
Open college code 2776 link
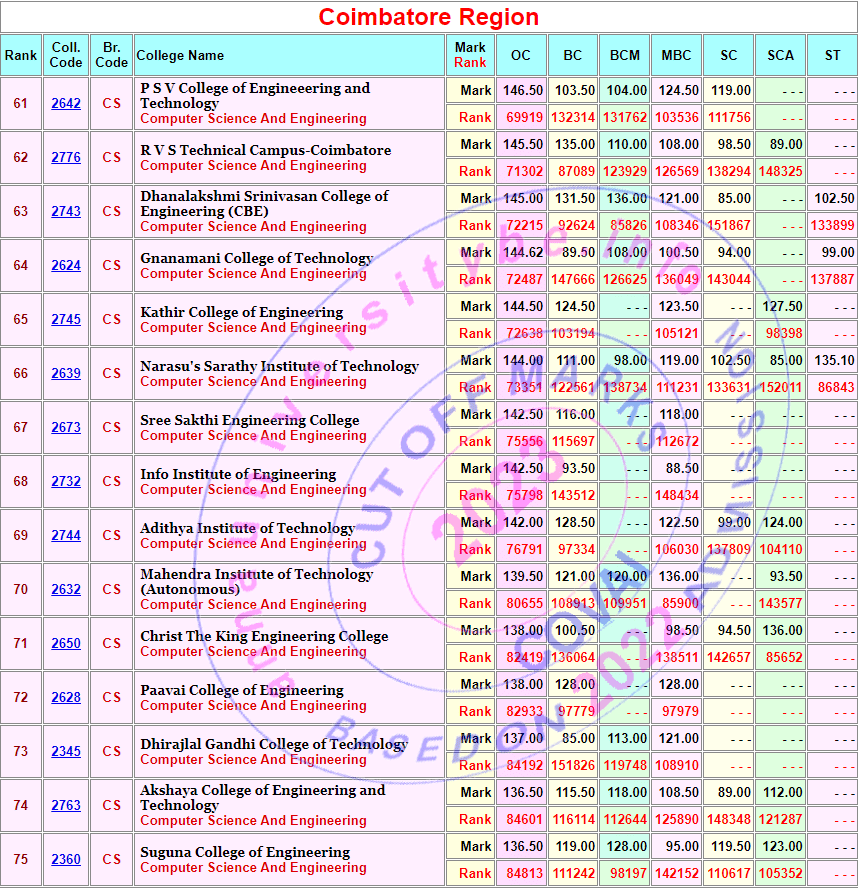coord(66,157)
